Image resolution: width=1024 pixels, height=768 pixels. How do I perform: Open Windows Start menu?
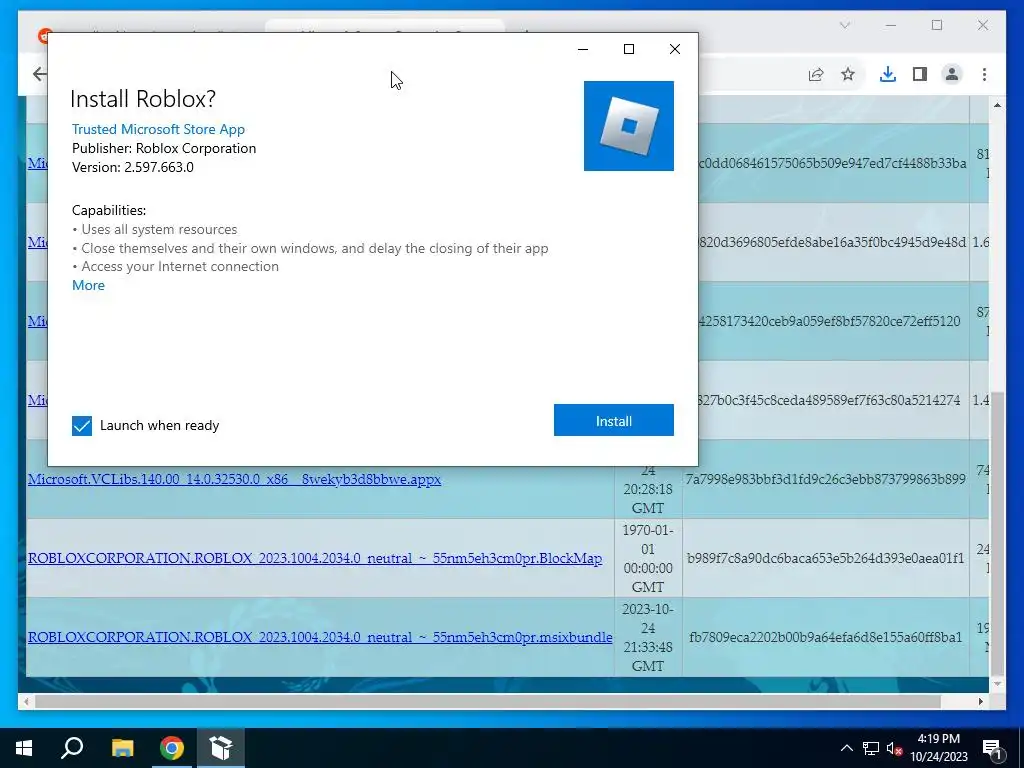coord(24,748)
